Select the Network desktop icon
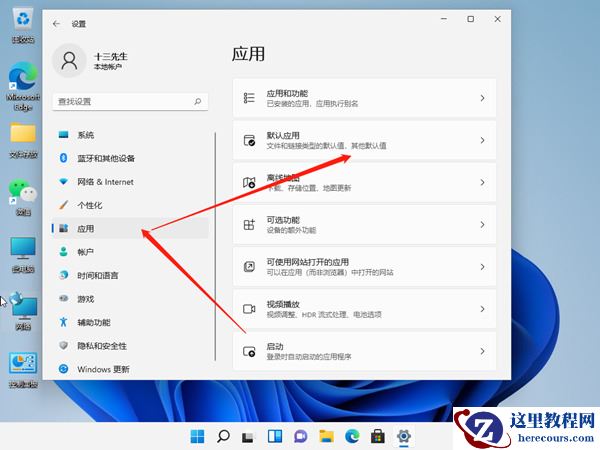This screenshot has height=450, width=600. click(x=23, y=311)
